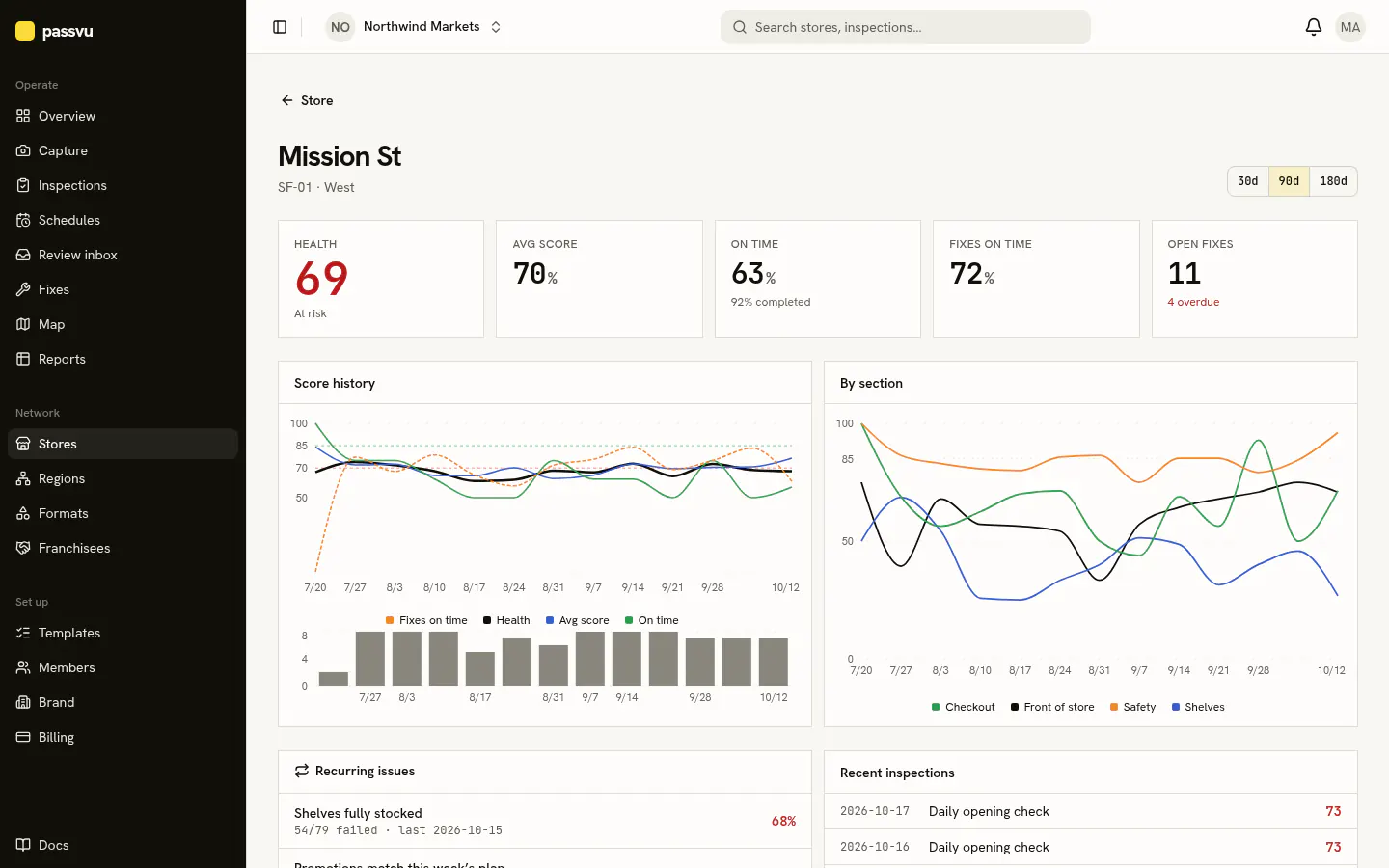Click the Health 69 card value
Screen dimensions: 1389x868
tap(321, 279)
